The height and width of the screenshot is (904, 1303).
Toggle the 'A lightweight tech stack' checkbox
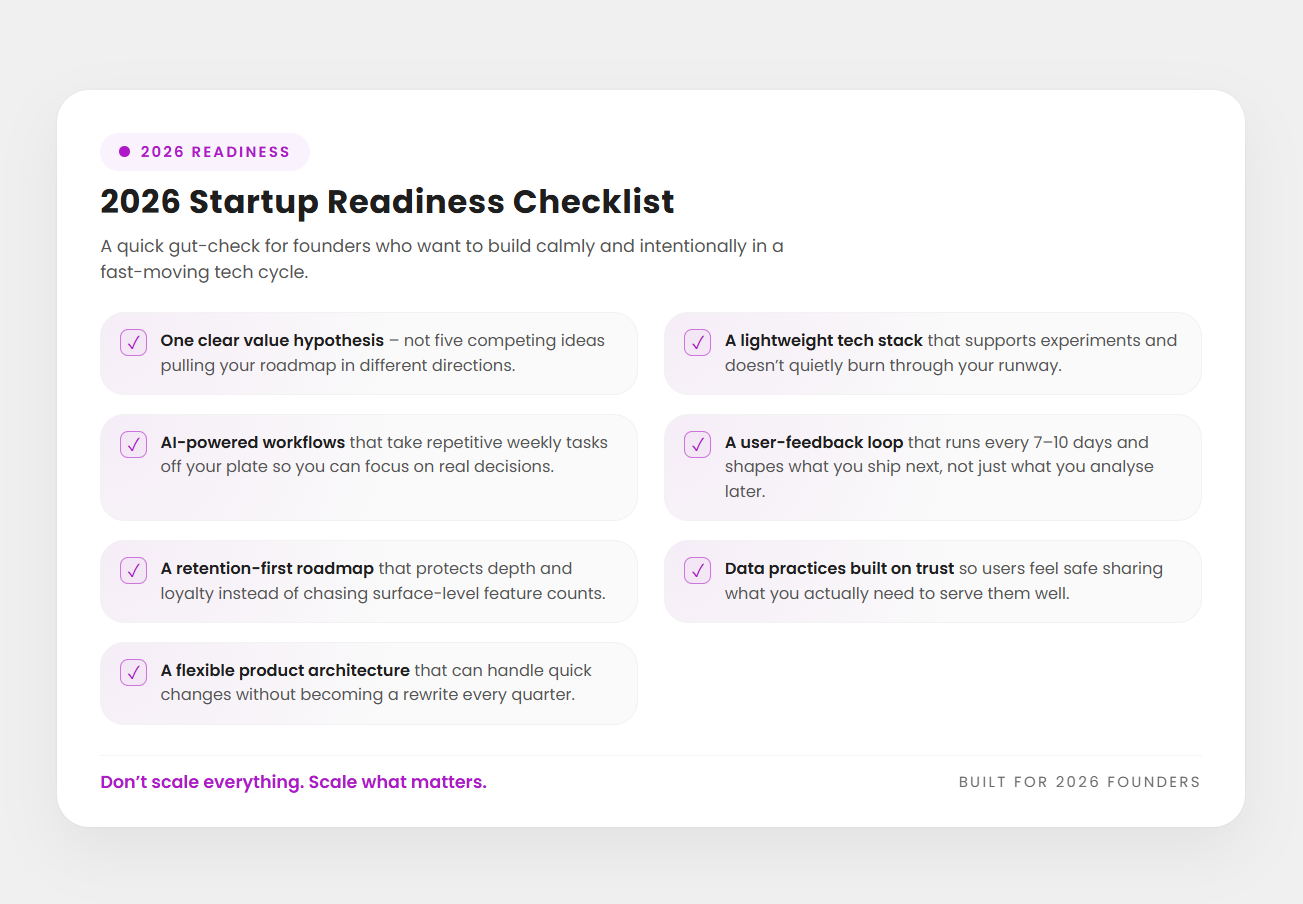[698, 342]
